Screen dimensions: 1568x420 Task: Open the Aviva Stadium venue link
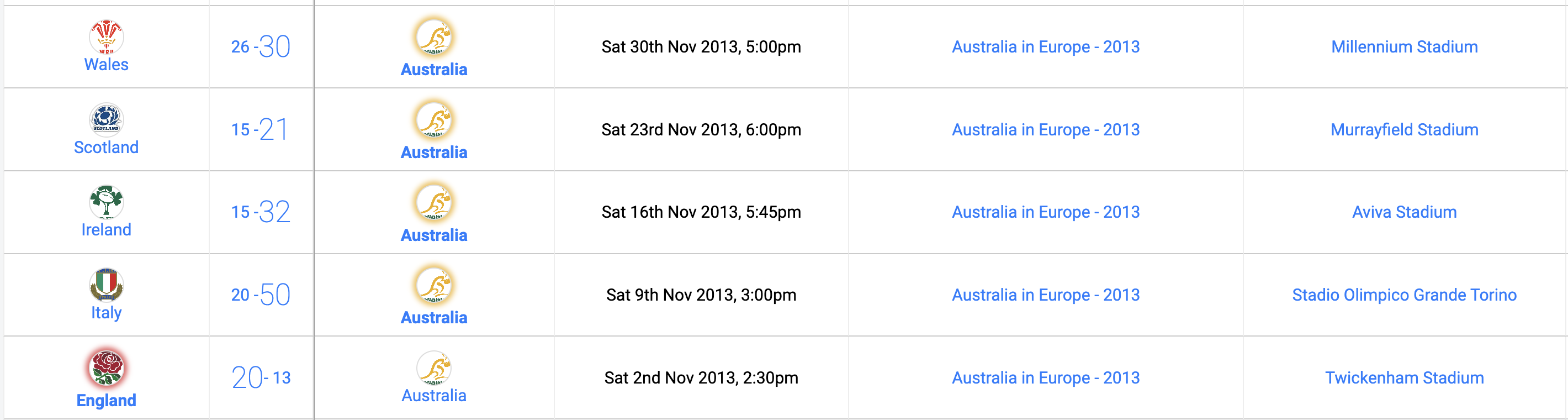pyautogui.click(x=1403, y=212)
